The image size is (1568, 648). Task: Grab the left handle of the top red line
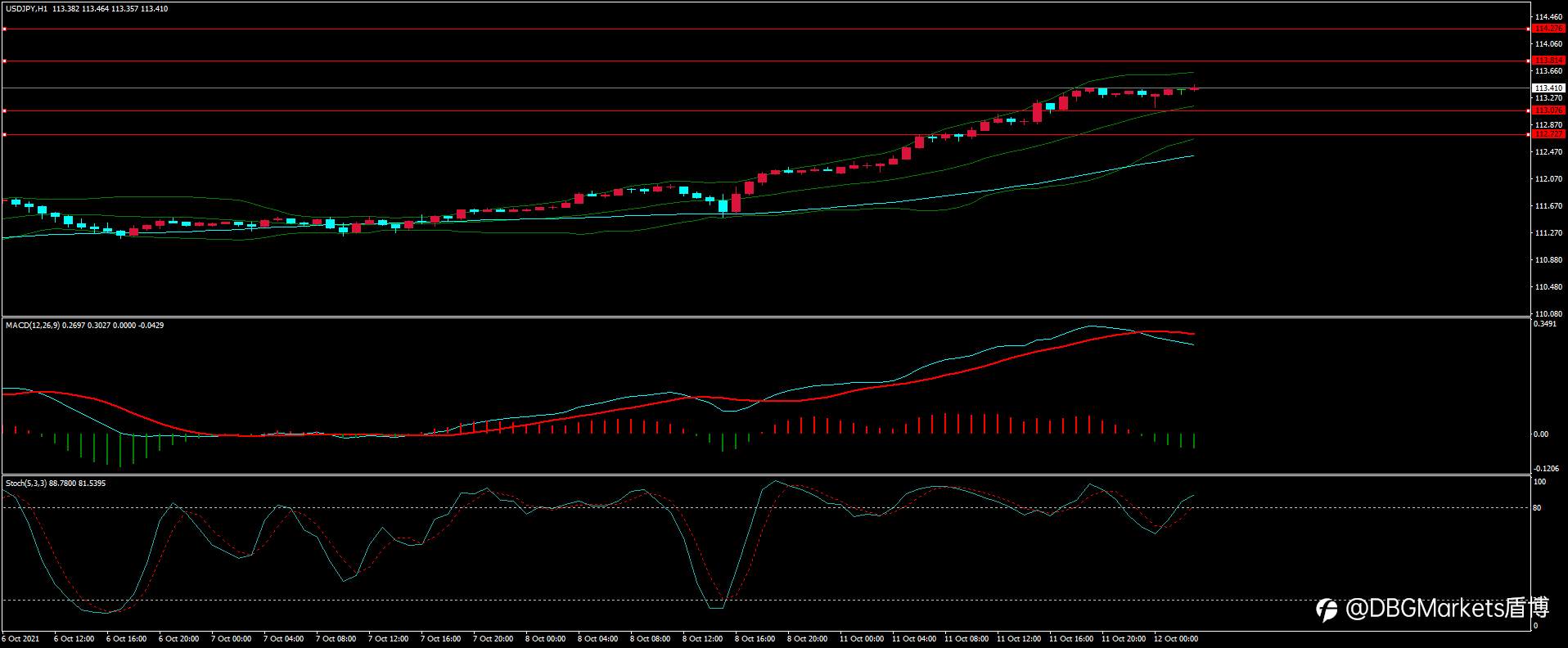pyautogui.click(x=4, y=29)
